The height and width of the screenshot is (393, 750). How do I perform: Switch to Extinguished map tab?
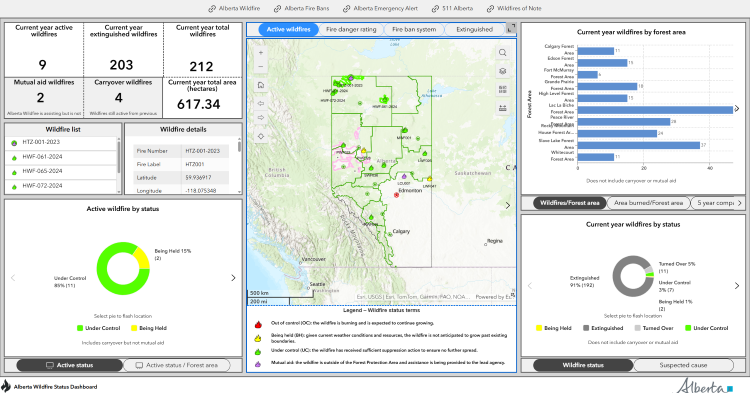[x=474, y=29]
